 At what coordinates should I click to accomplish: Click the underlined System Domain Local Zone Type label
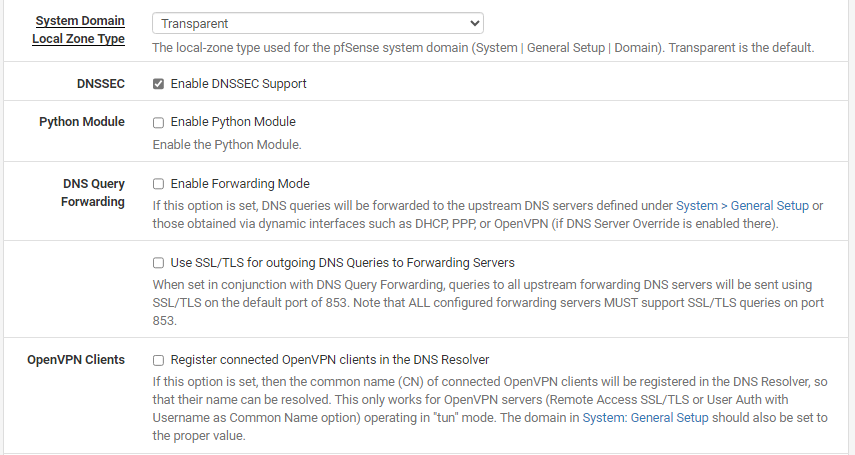[x=80, y=30]
